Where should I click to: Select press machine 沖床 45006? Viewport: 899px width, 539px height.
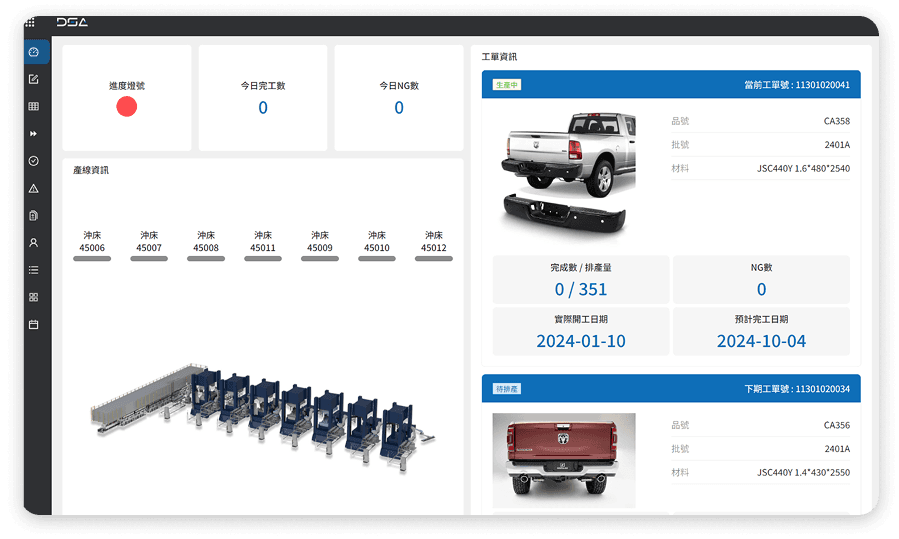pyautogui.click(x=92, y=245)
